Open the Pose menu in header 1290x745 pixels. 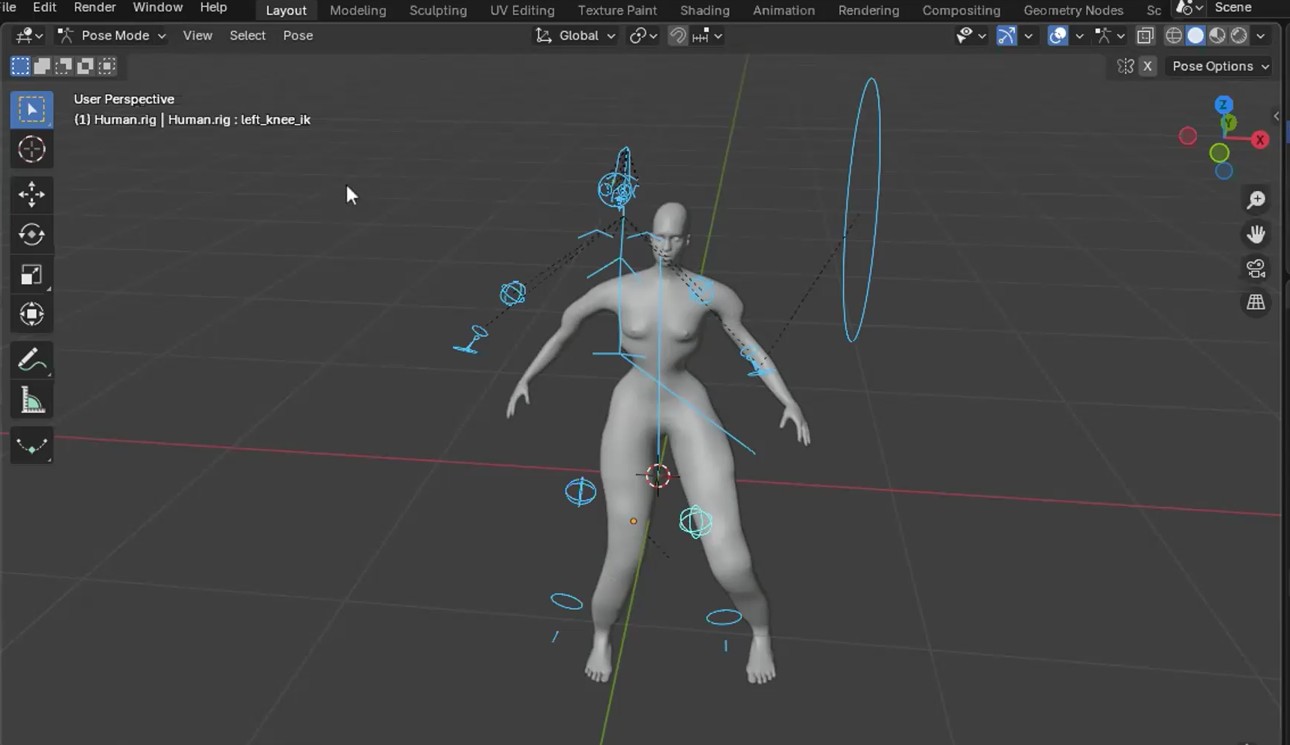click(298, 36)
